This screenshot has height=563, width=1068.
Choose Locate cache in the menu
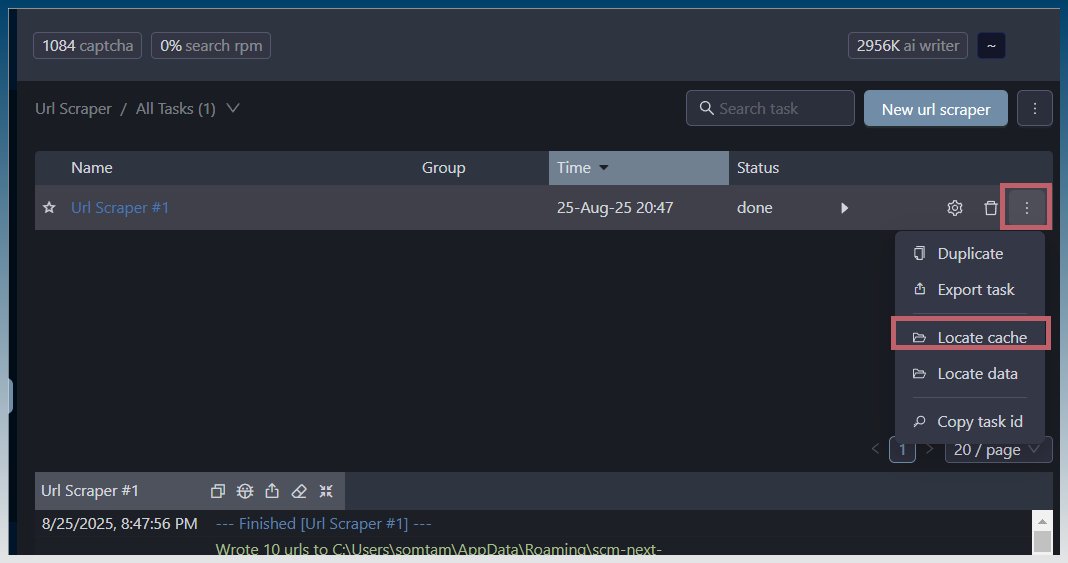pos(981,338)
